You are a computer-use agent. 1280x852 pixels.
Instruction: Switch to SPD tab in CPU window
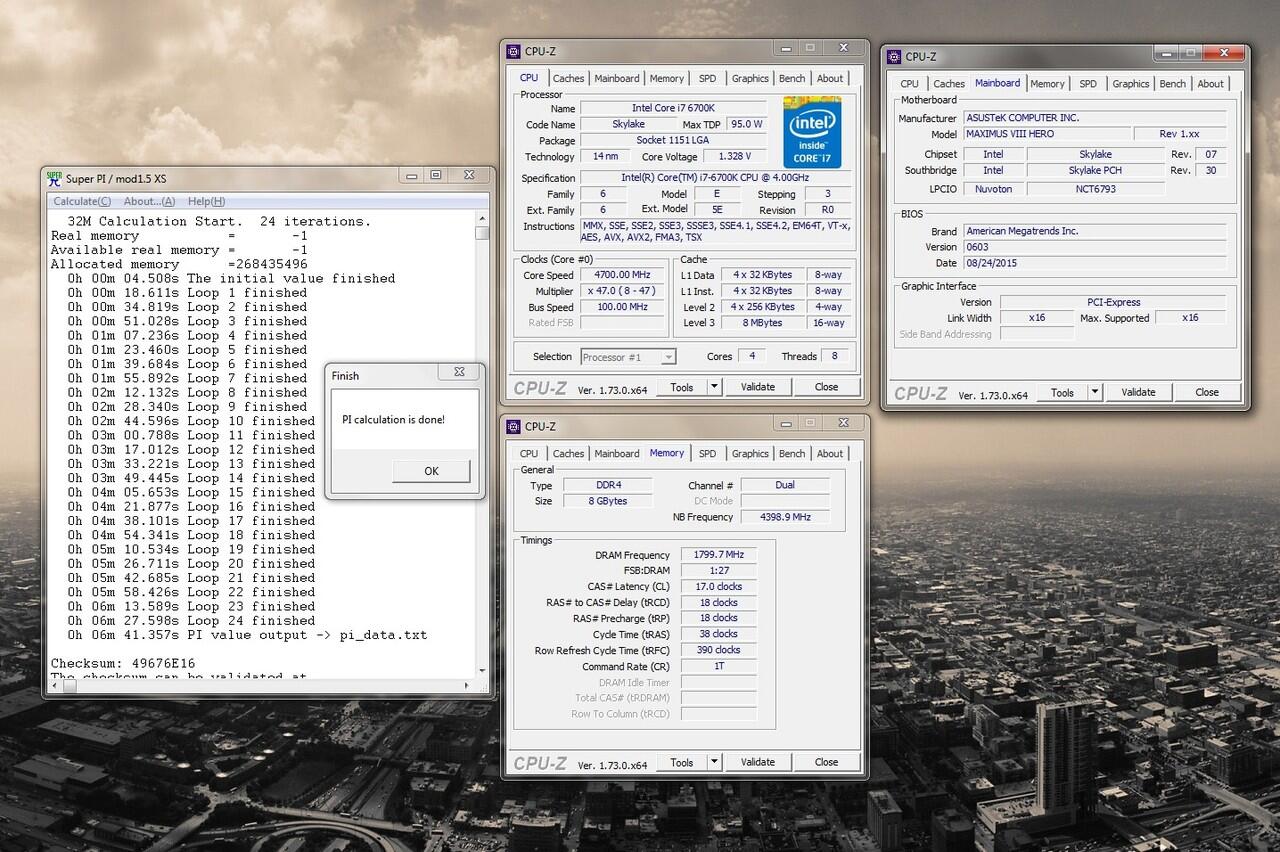707,78
